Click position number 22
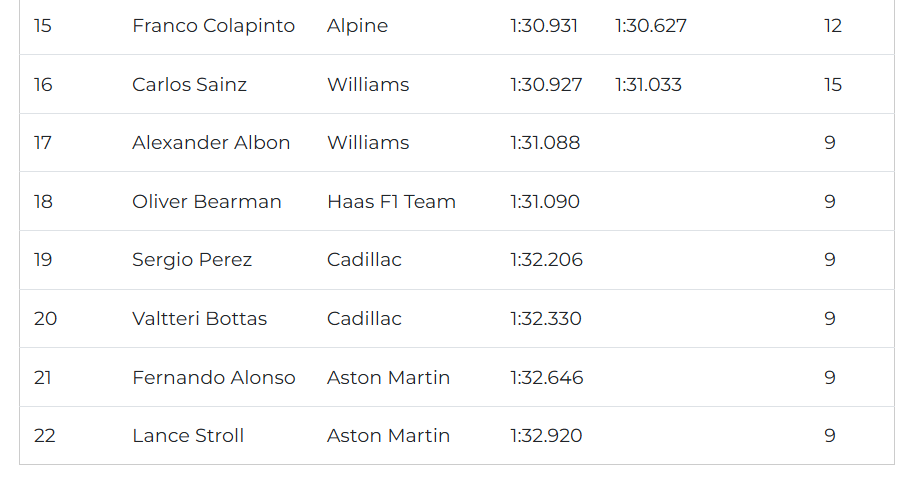This screenshot has height=489, width=921. click(x=43, y=436)
